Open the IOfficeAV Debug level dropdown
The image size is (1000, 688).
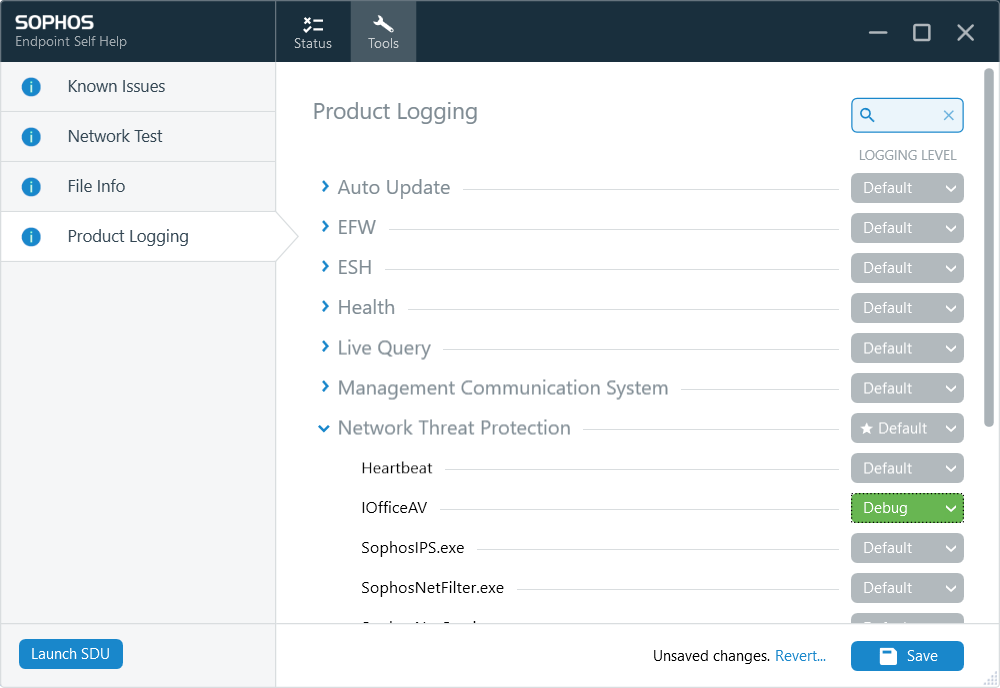tap(907, 508)
